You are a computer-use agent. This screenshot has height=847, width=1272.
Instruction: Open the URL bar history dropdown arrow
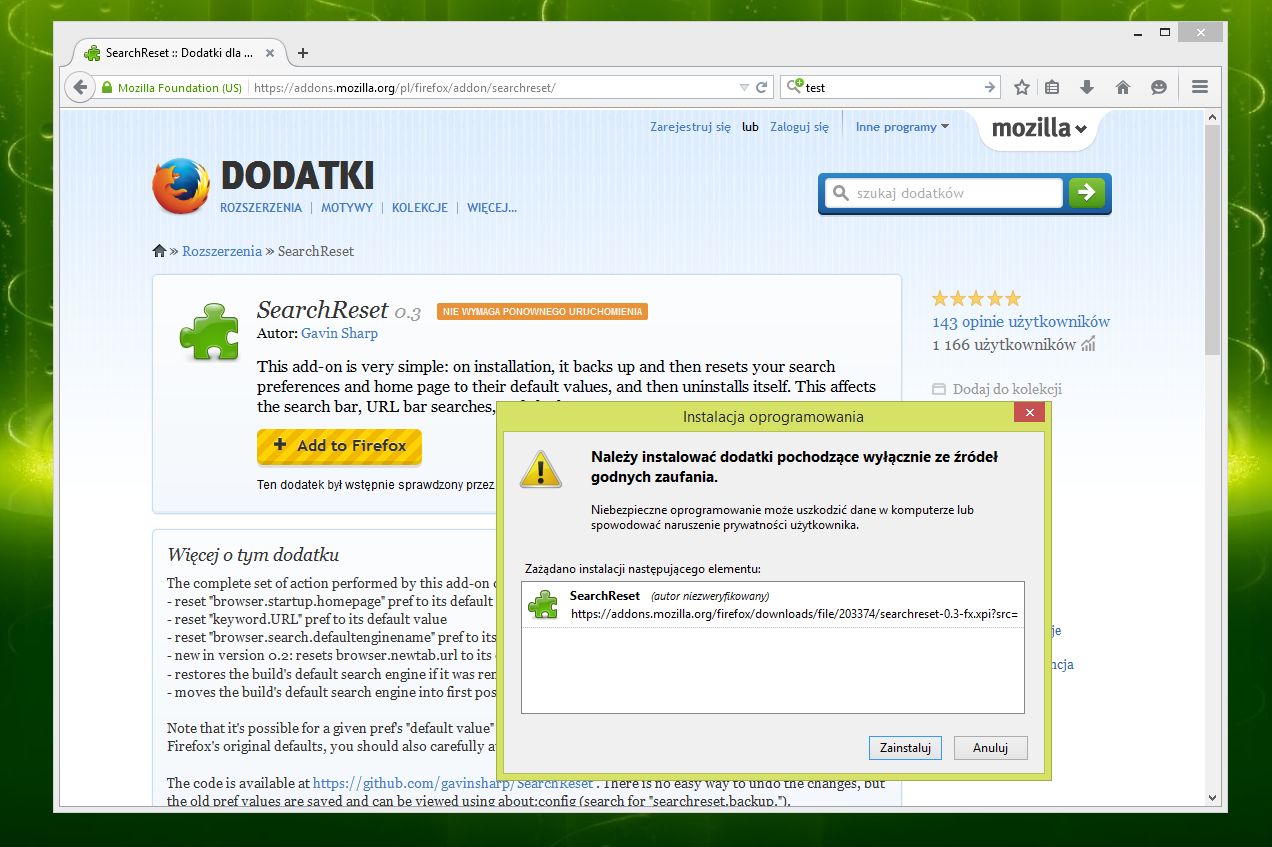[x=744, y=88]
